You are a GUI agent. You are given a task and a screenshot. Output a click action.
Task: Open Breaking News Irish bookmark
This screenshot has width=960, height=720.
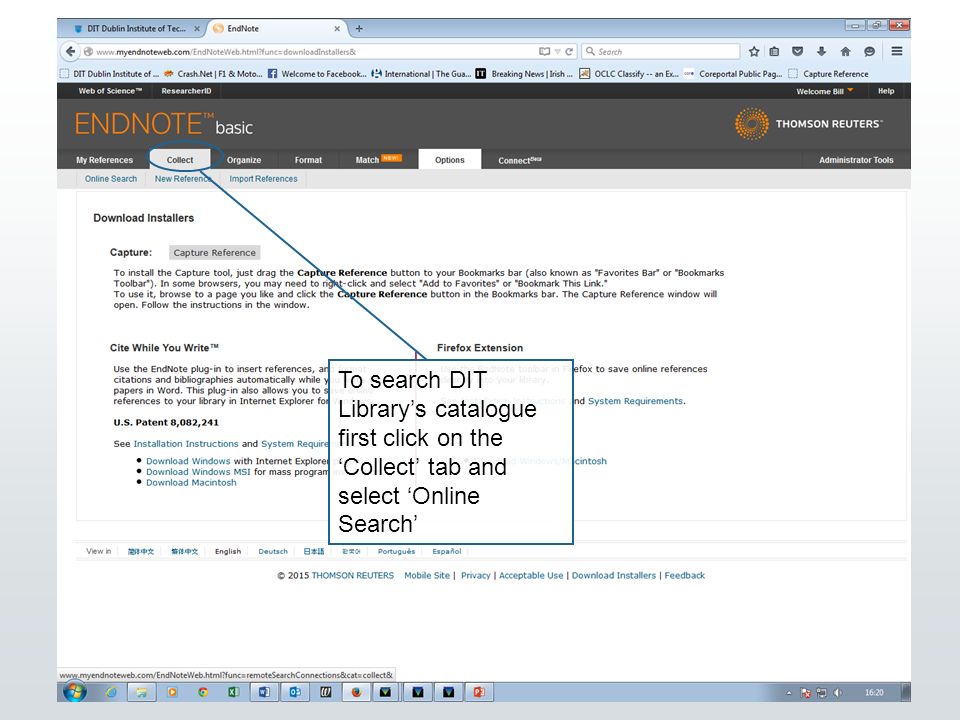524,73
